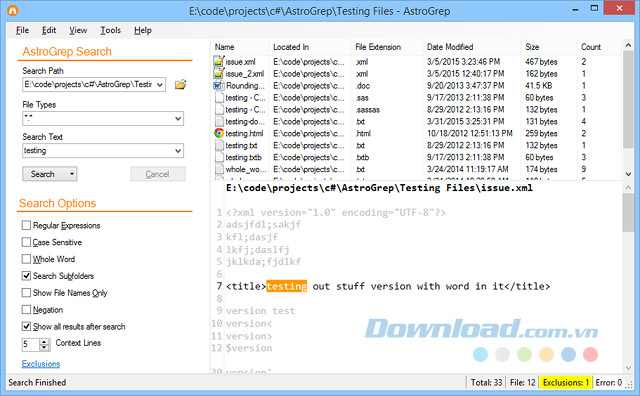
Task: Open the Search button's dropdown arrow
Action: coord(72,174)
